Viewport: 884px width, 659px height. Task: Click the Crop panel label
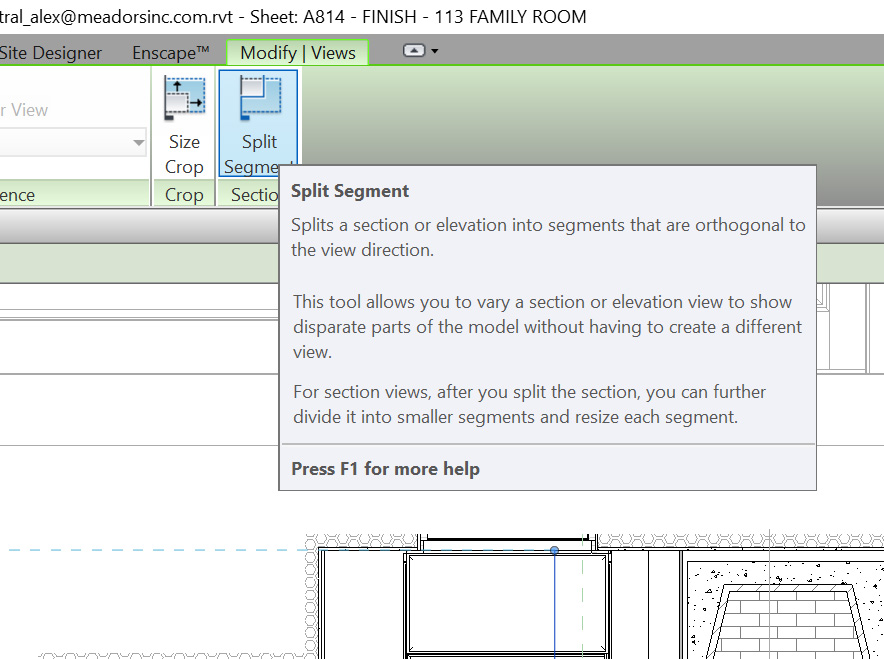184,195
